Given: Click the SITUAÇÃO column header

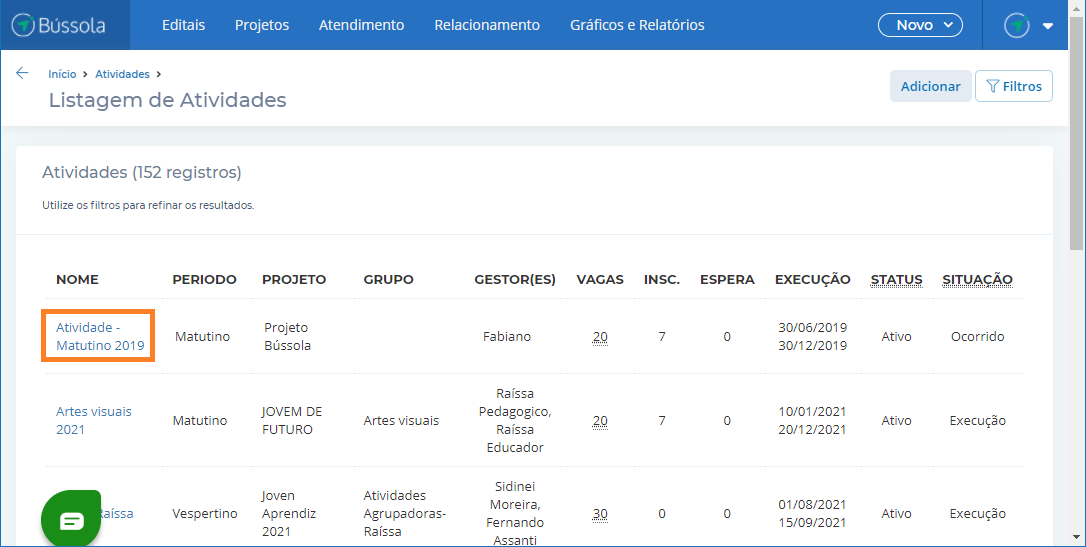Looking at the screenshot, I should tap(977, 280).
